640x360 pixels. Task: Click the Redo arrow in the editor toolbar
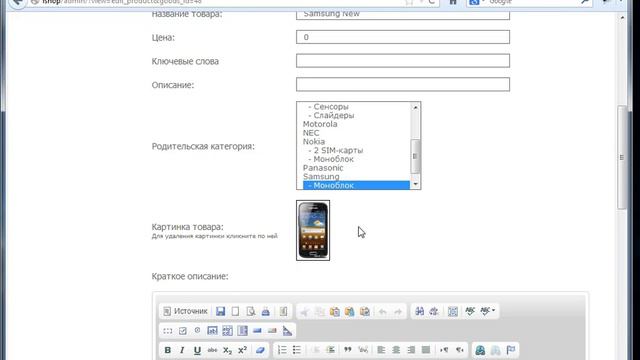click(x=398, y=312)
